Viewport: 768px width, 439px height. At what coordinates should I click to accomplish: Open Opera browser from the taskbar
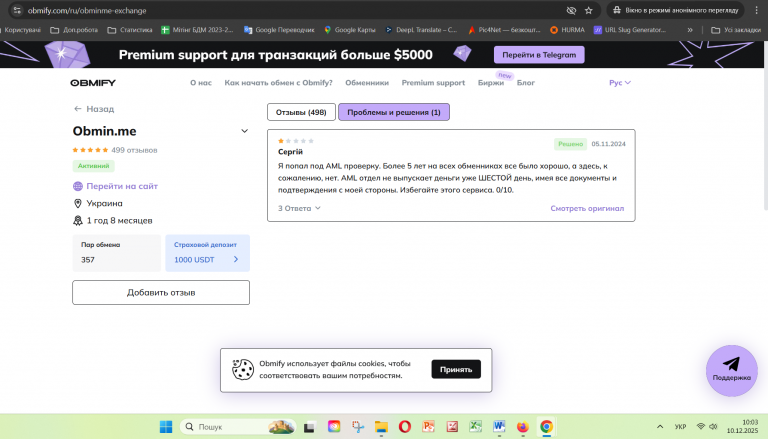point(405,427)
